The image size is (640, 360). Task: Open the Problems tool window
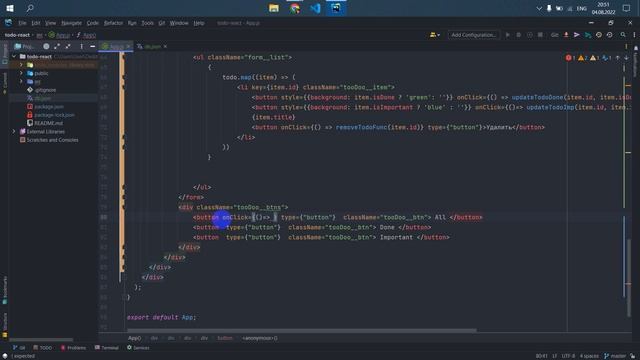point(73,348)
